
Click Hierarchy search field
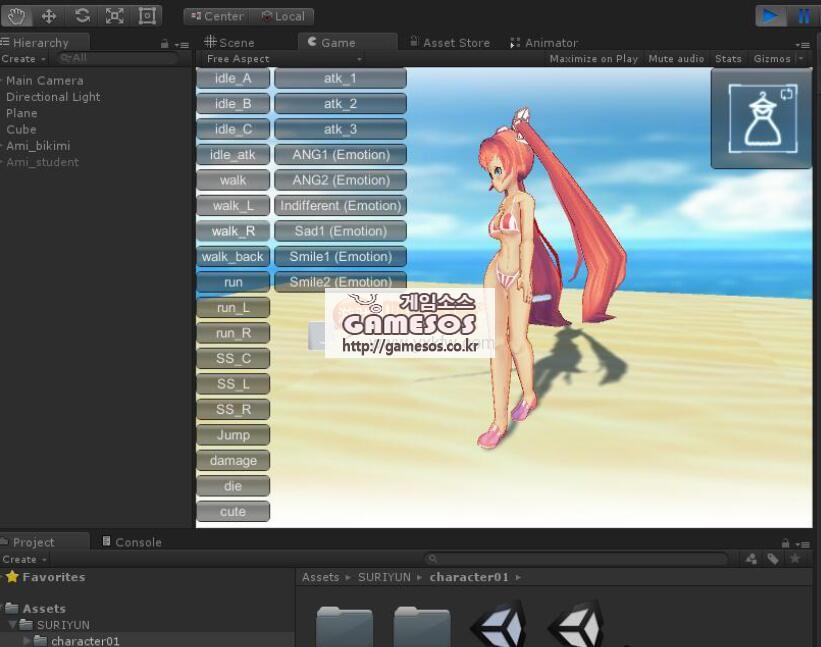116,58
